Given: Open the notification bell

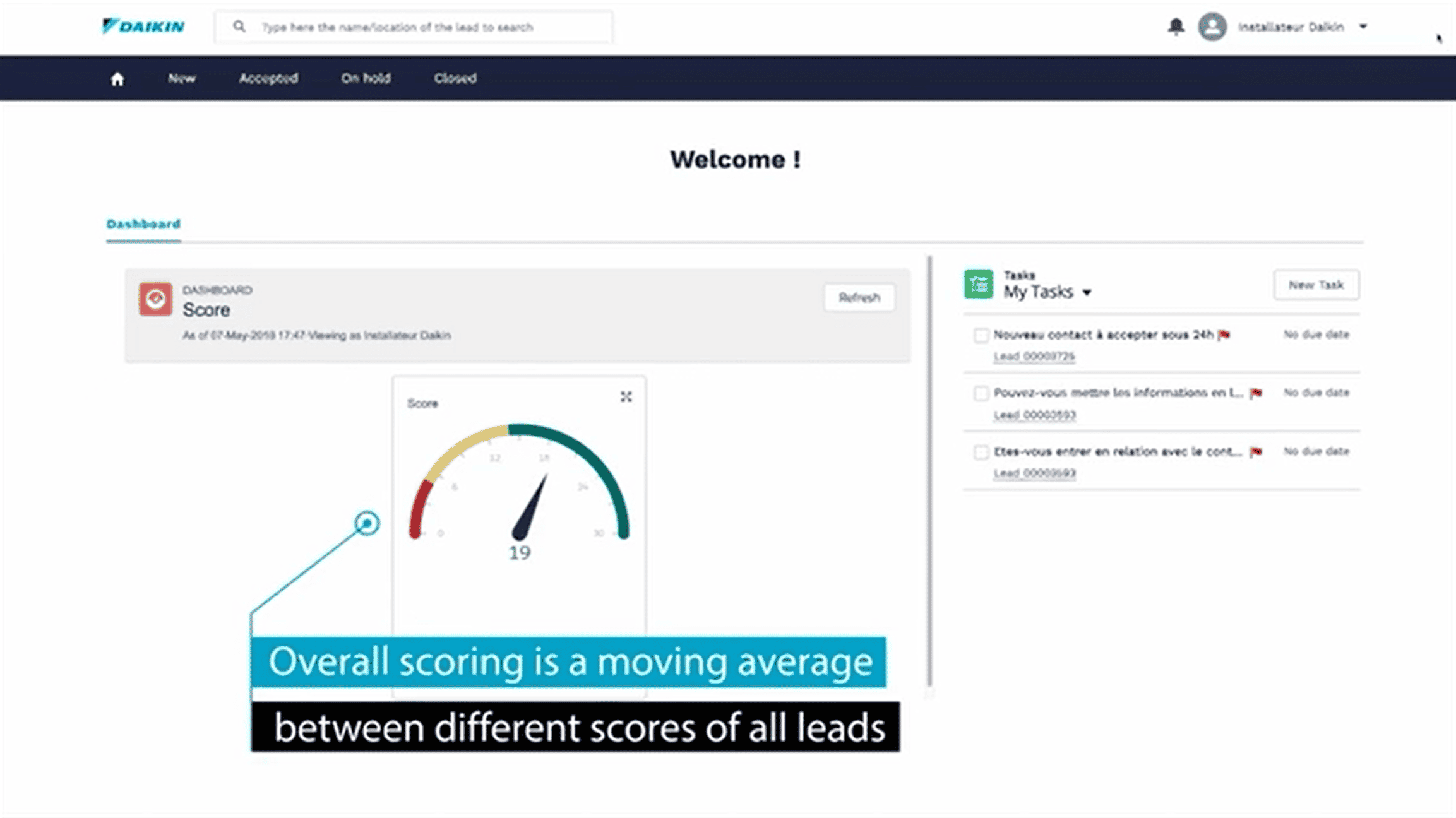Looking at the screenshot, I should pyautogui.click(x=1176, y=27).
